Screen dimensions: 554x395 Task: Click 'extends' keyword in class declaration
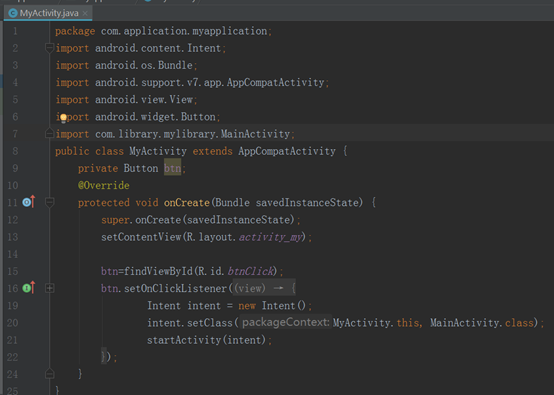[212, 151]
